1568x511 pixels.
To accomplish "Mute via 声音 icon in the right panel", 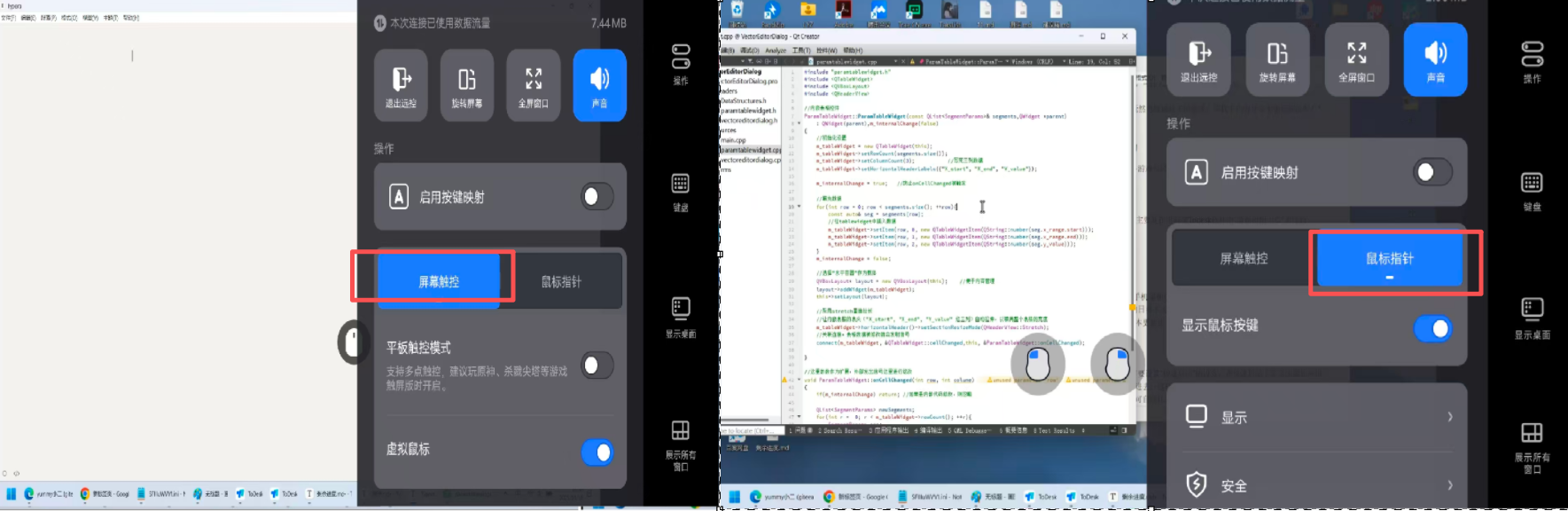I will [x=1435, y=59].
